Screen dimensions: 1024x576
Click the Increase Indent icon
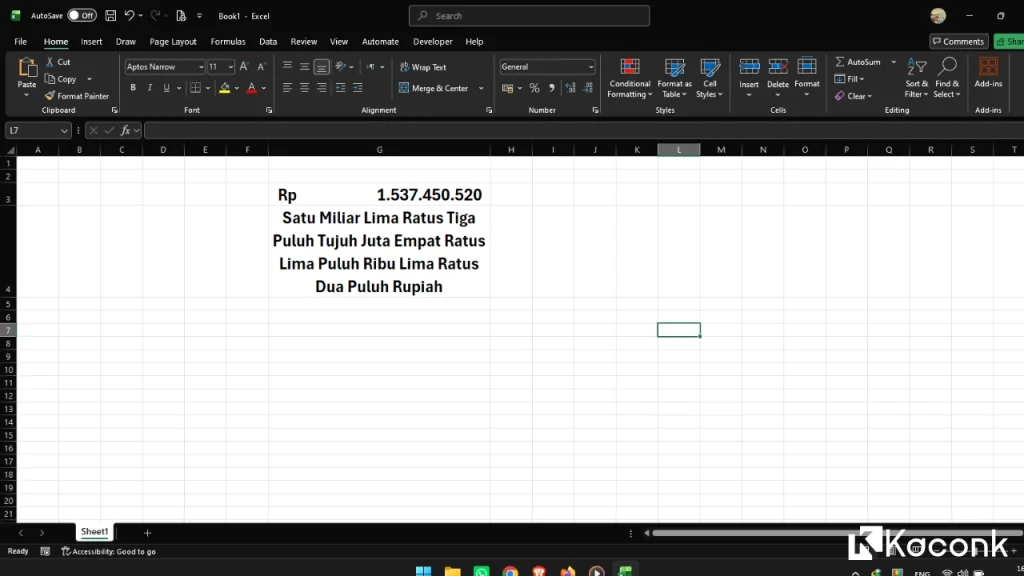tap(358, 88)
